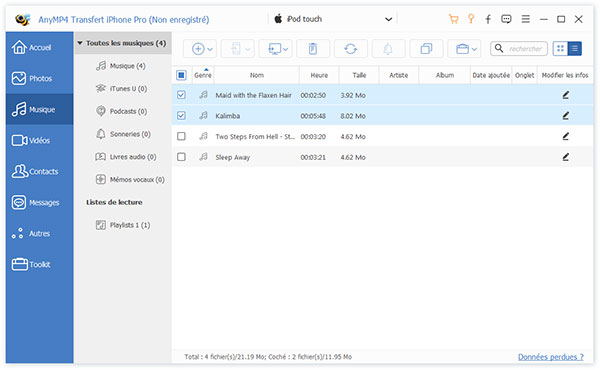Sort by the Album column header
This screenshot has height=370, width=600.
(x=445, y=75)
